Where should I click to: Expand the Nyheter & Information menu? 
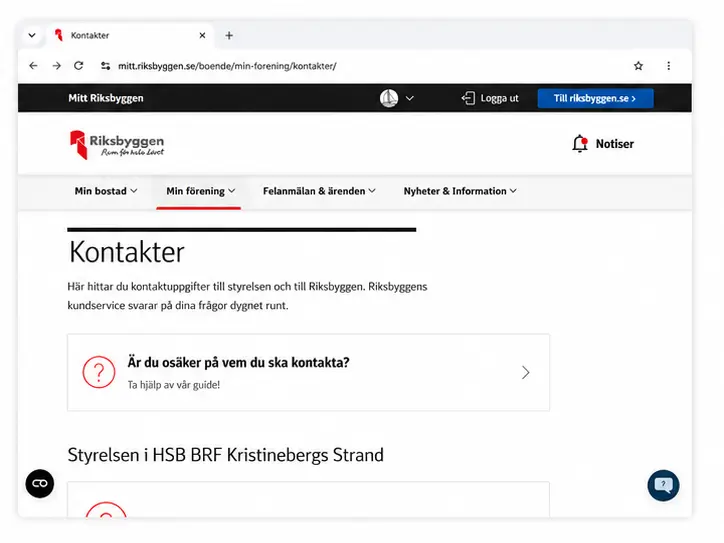(x=460, y=191)
